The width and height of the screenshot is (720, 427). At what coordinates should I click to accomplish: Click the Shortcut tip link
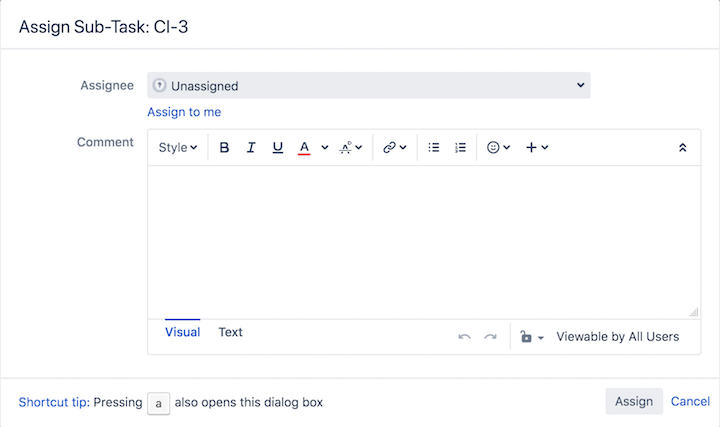point(54,402)
